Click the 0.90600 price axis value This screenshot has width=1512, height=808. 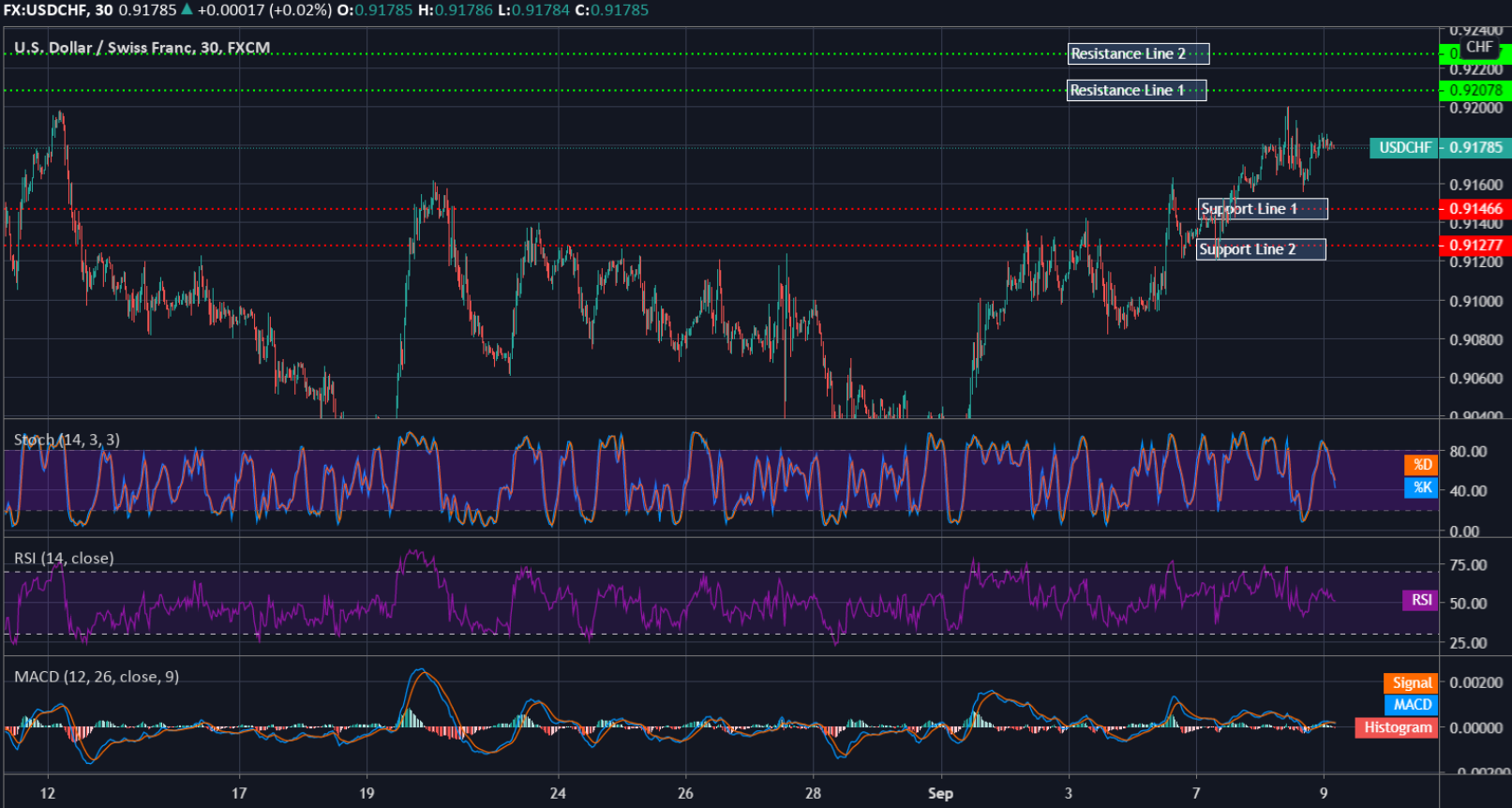coord(1475,378)
